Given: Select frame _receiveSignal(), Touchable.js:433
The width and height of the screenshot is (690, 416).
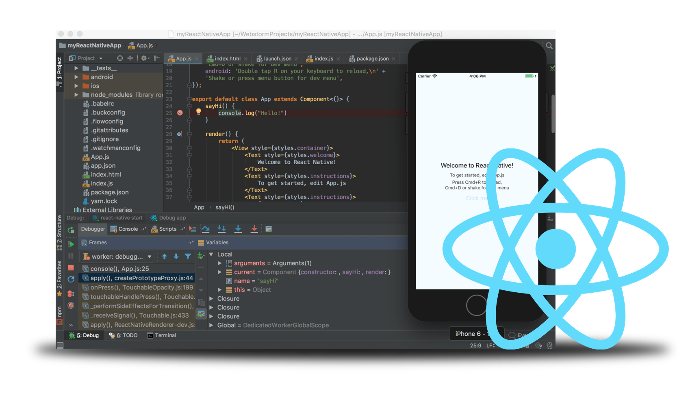Looking at the screenshot, I should (136, 315).
